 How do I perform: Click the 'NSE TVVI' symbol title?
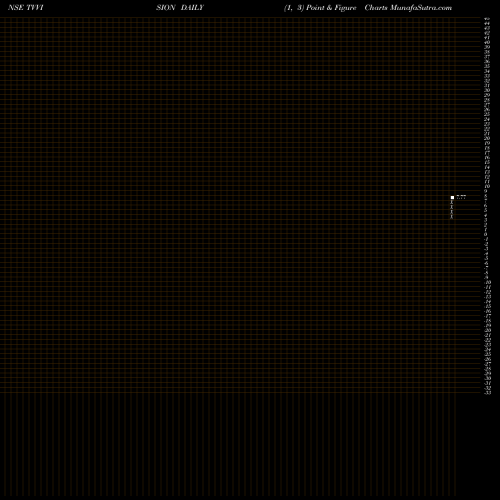point(26,8)
